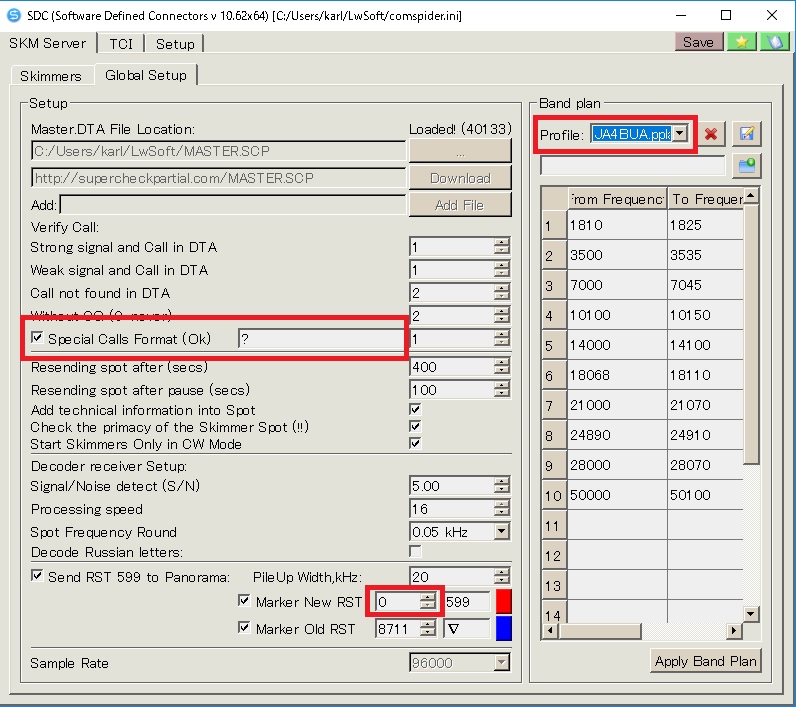Toggle Marker Old RST checkbox
The image size is (796, 707).
tap(244, 628)
